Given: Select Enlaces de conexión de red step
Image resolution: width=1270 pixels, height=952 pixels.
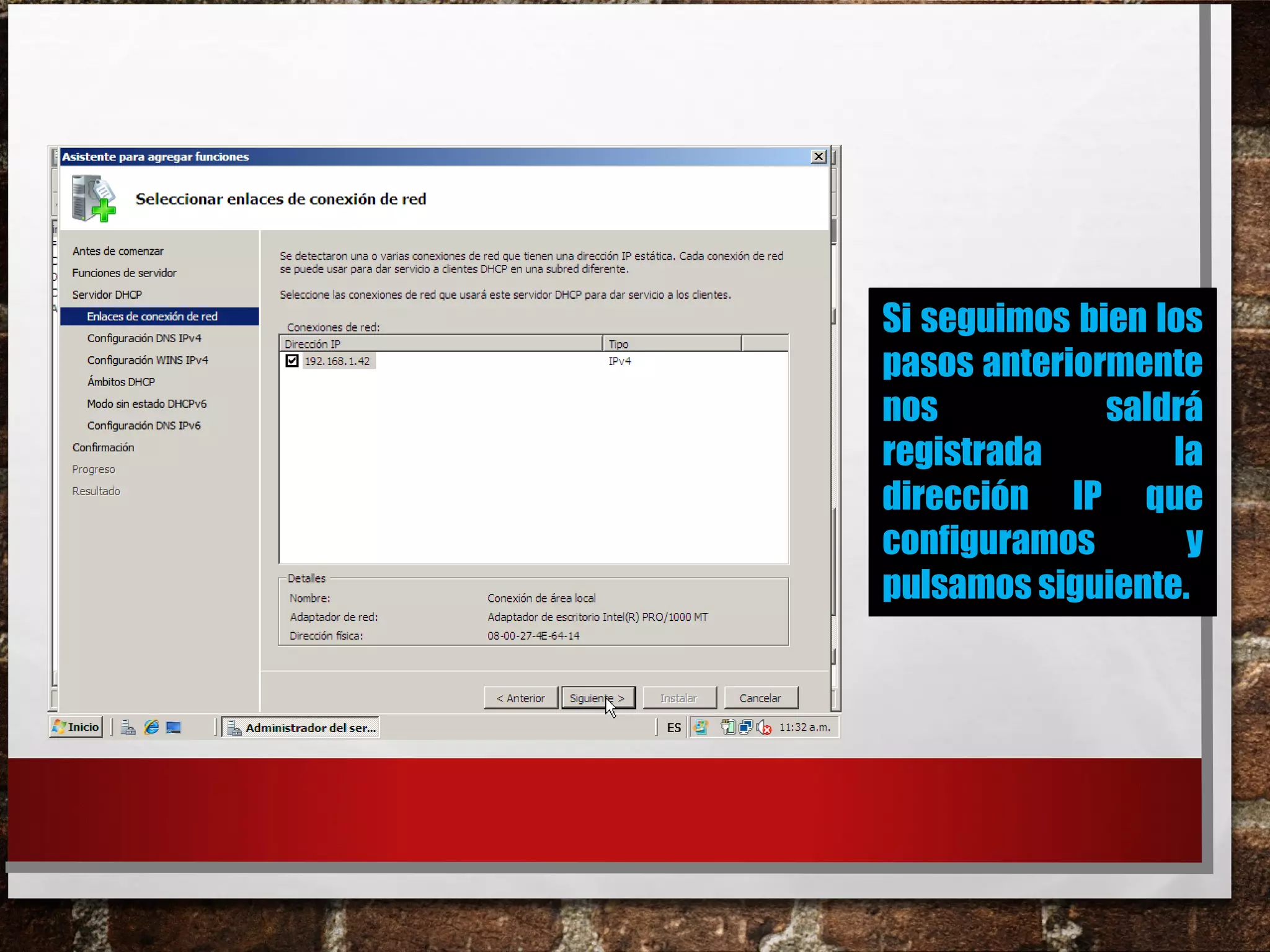Looking at the screenshot, I should point(159,316).
